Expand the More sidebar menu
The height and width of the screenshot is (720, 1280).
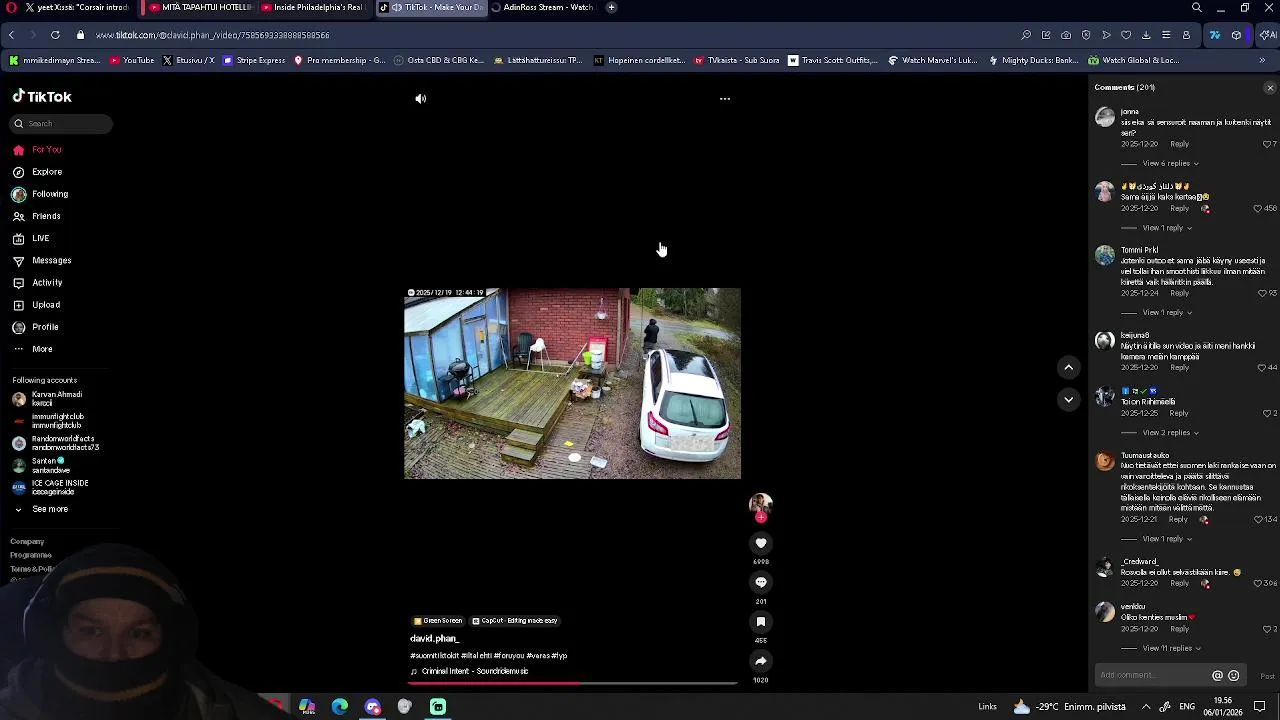[x=32, y=349]
